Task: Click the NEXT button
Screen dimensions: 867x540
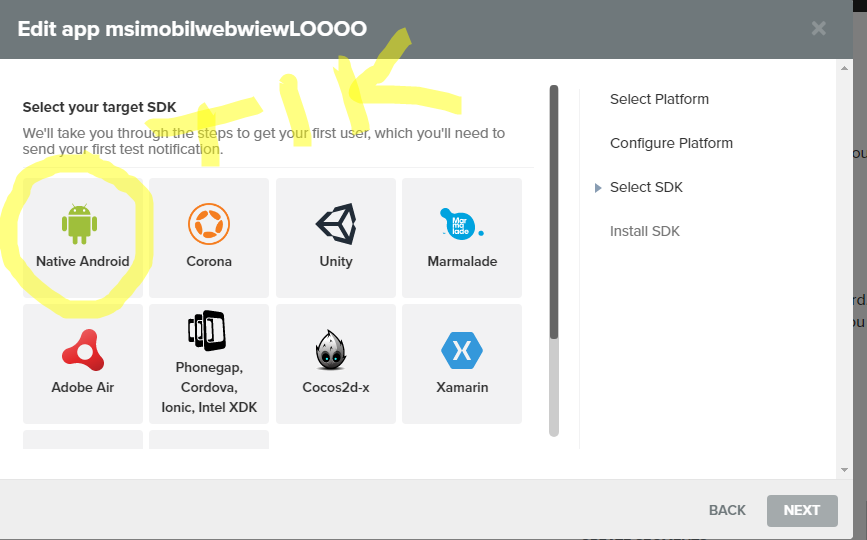Action: [x=802, y=511]
